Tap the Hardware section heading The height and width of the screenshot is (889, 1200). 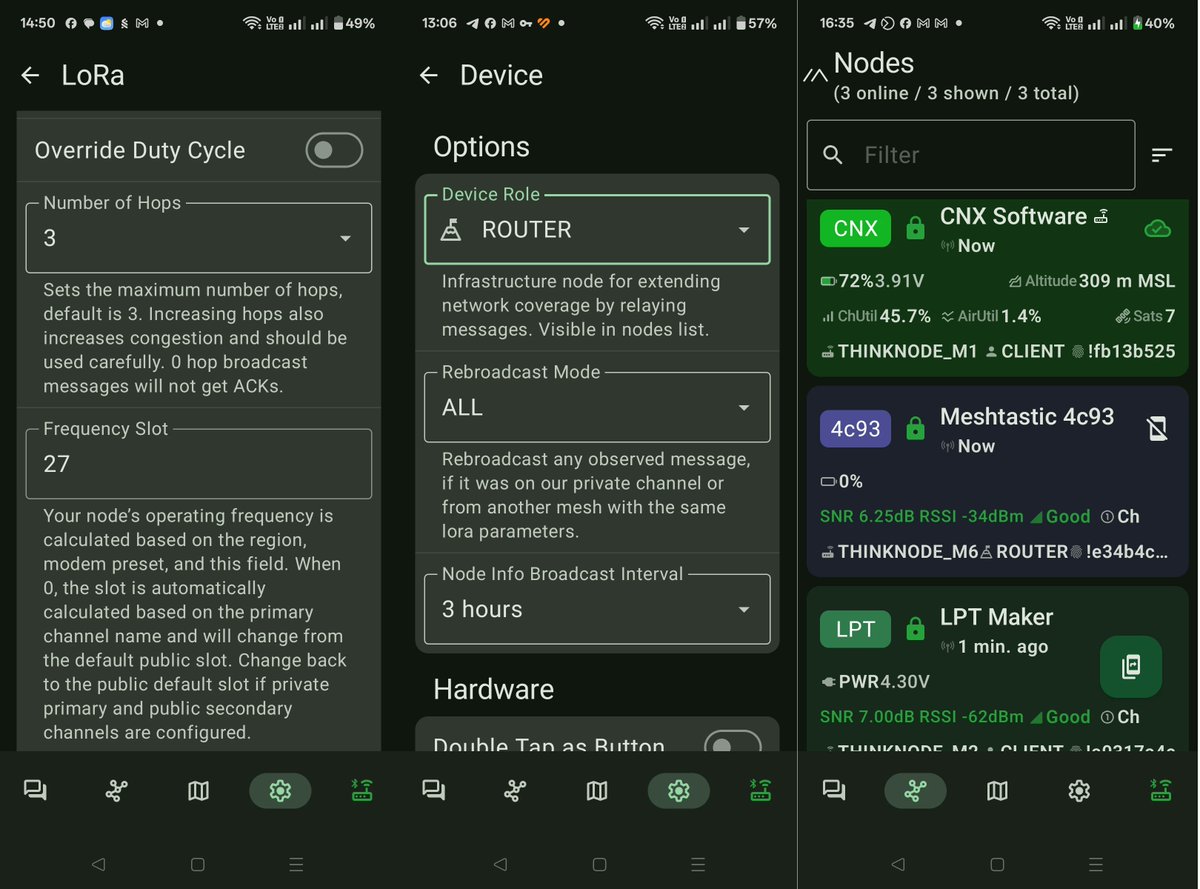pyautogui.click(x=493, y=689)
